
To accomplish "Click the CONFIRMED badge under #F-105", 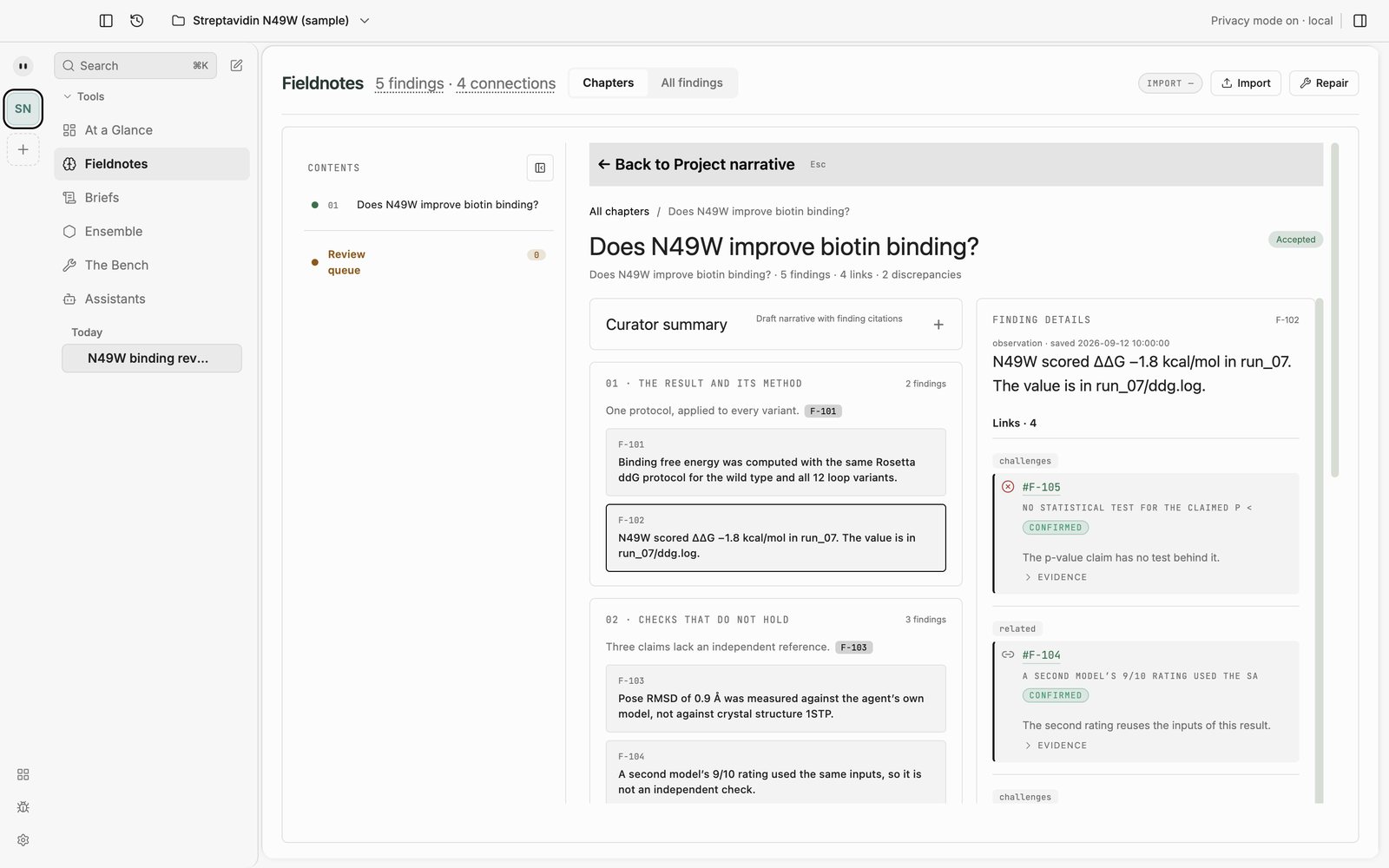I will [x=1056, y=528].
